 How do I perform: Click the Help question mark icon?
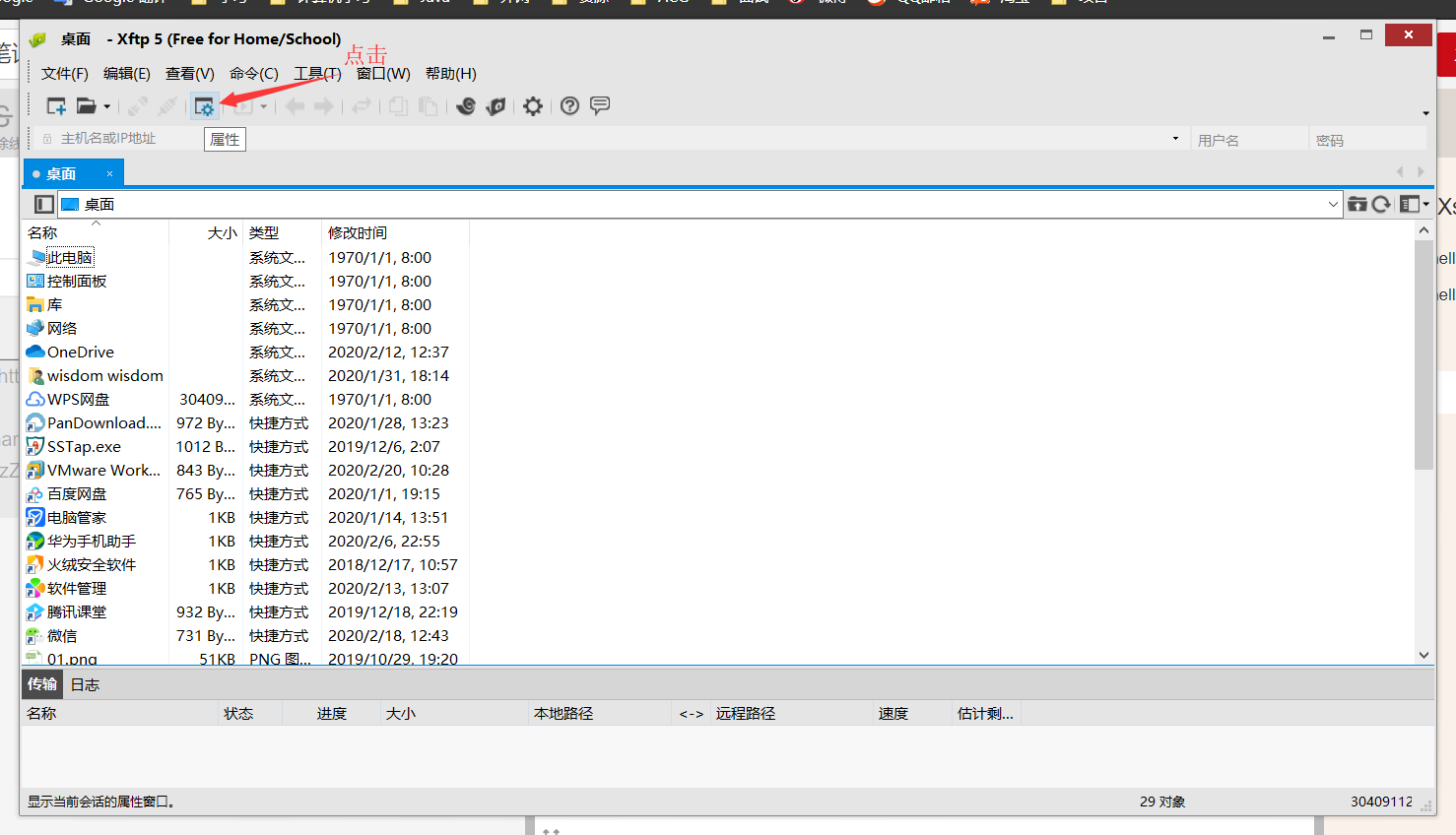569,106
